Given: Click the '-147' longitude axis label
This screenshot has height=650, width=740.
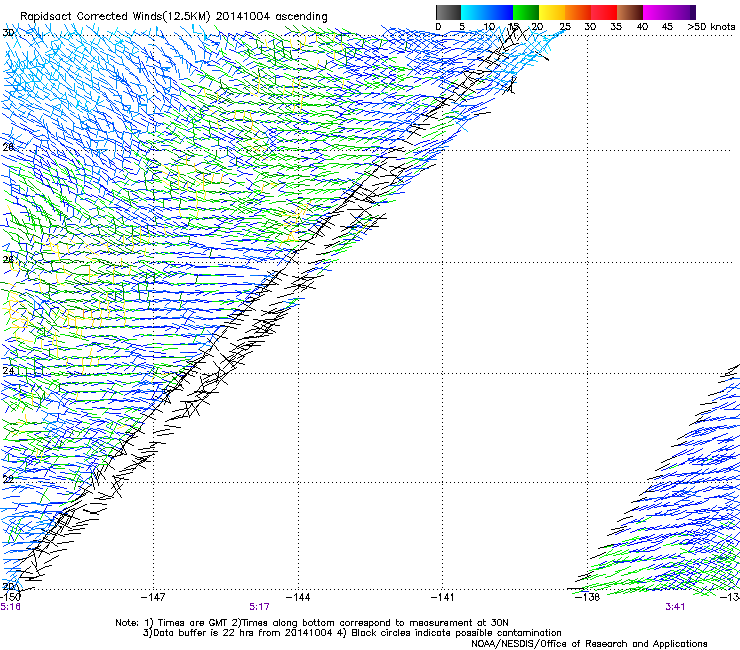Looking at the screenshot, I should [153, 597].
